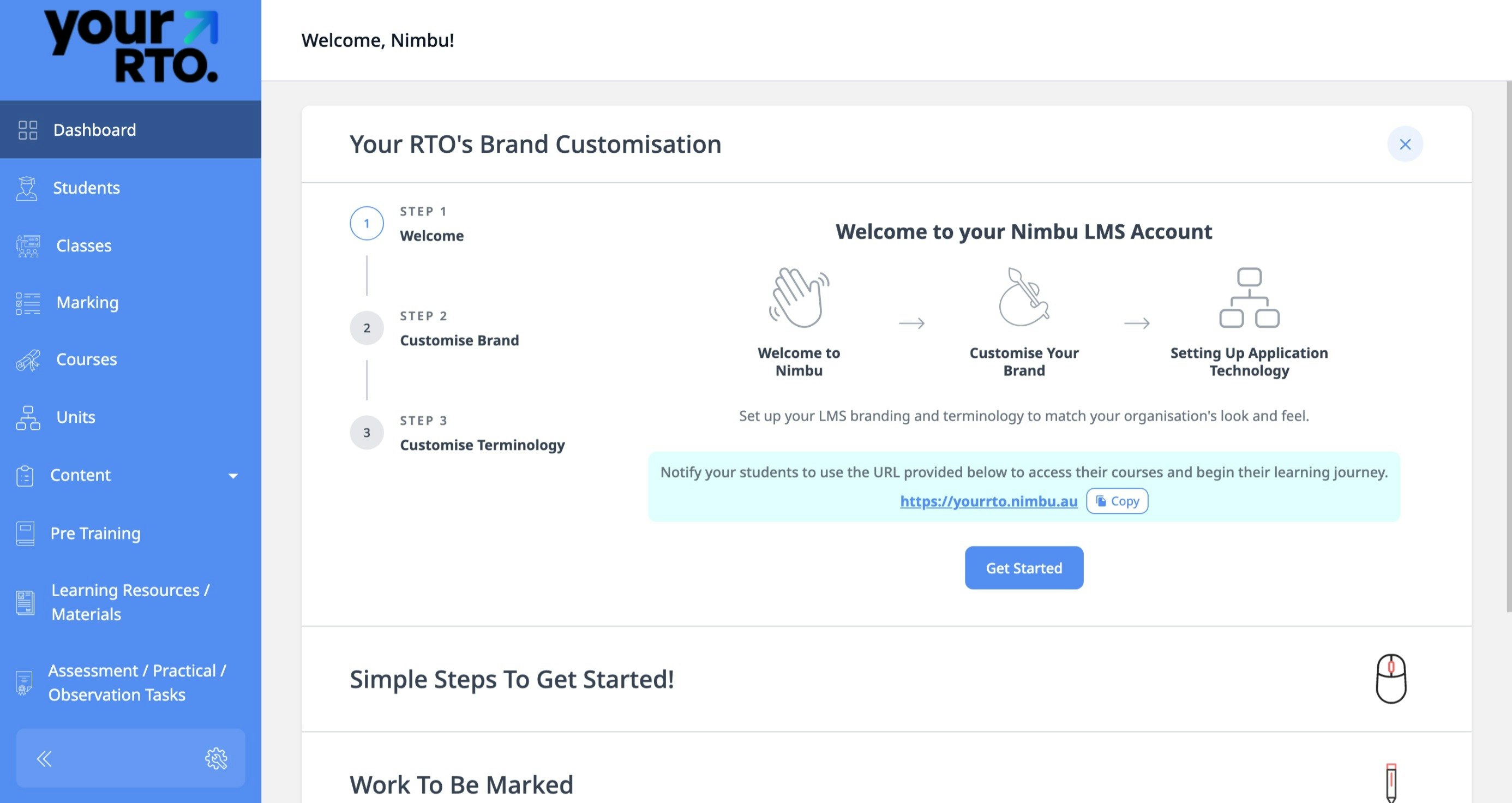Screen dimensions: 1512x803
Task: Select the Step 2 circle indicator
Action: 366,327
